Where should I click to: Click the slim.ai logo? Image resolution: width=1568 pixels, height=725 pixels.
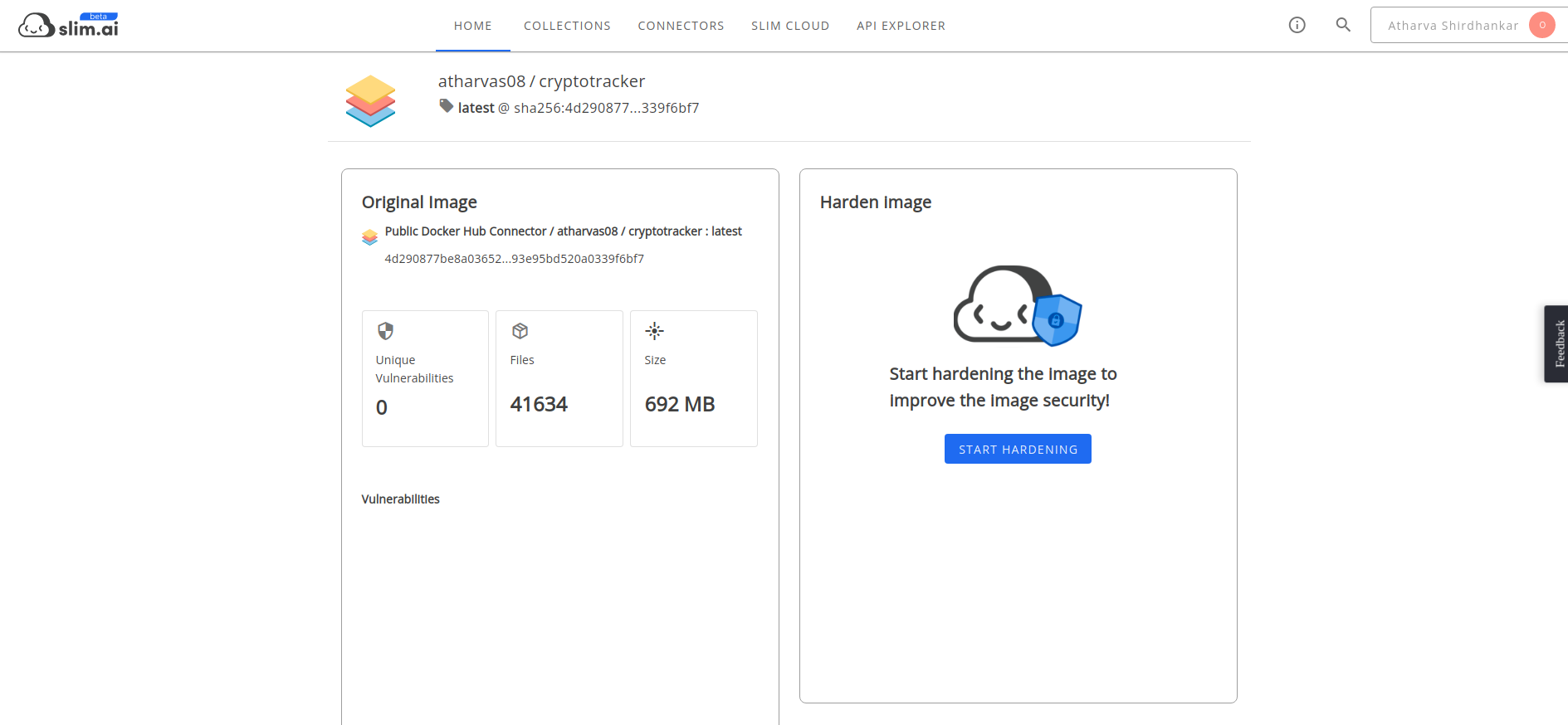point(68,25)
